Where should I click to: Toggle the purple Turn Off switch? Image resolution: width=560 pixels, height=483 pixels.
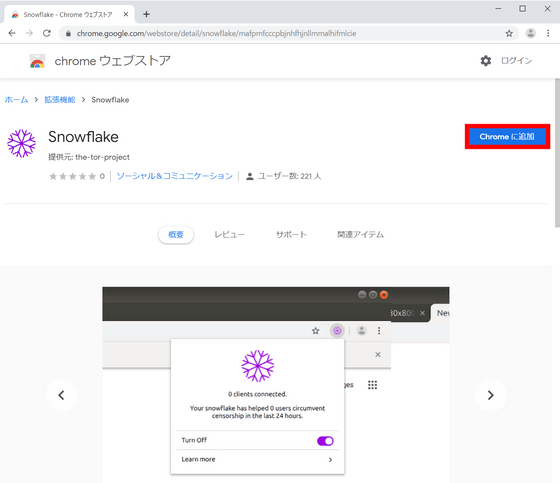click(x=325, y=441)
